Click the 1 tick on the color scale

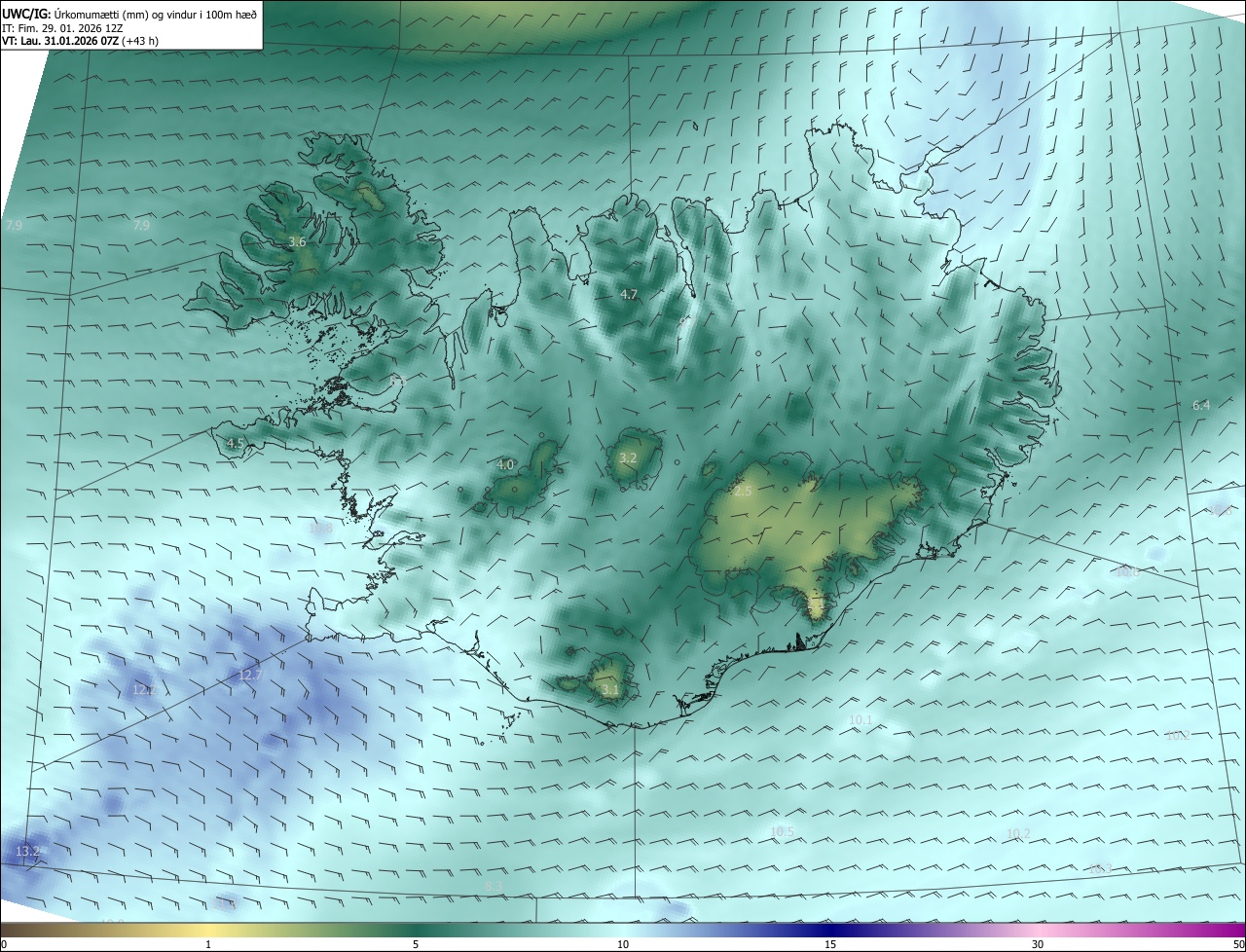point(208,944)
